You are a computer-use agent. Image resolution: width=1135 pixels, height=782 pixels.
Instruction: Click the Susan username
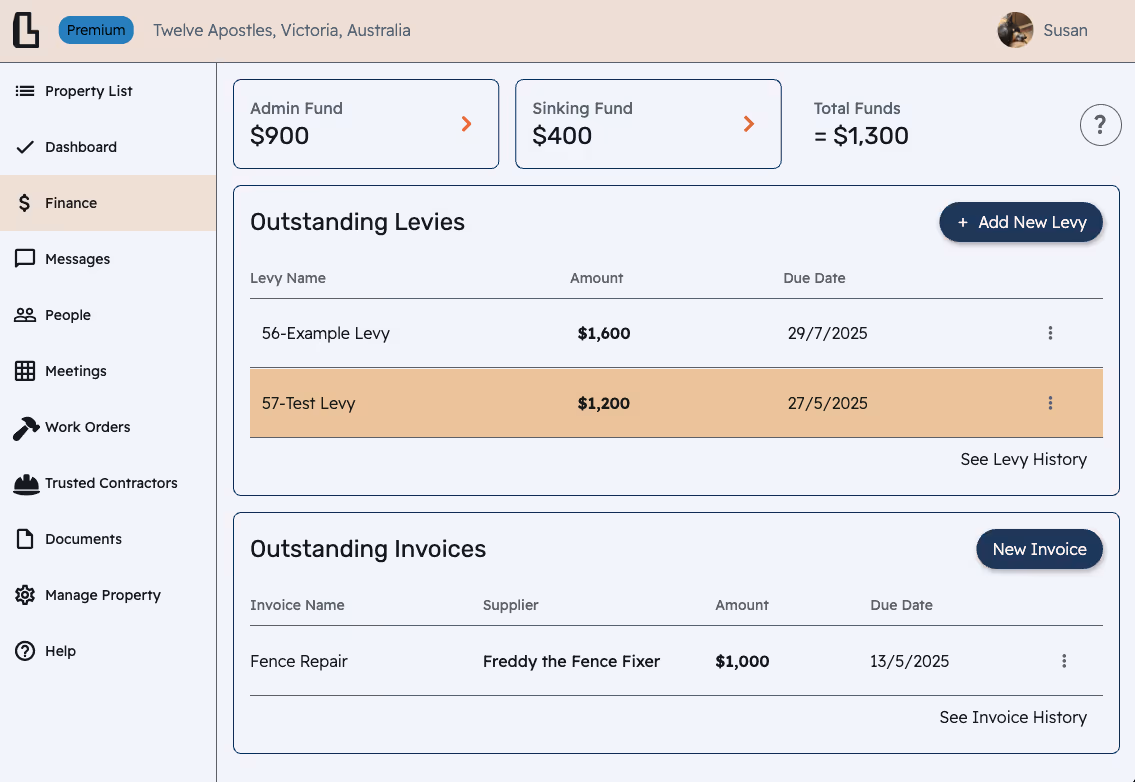coord(1066,30)
